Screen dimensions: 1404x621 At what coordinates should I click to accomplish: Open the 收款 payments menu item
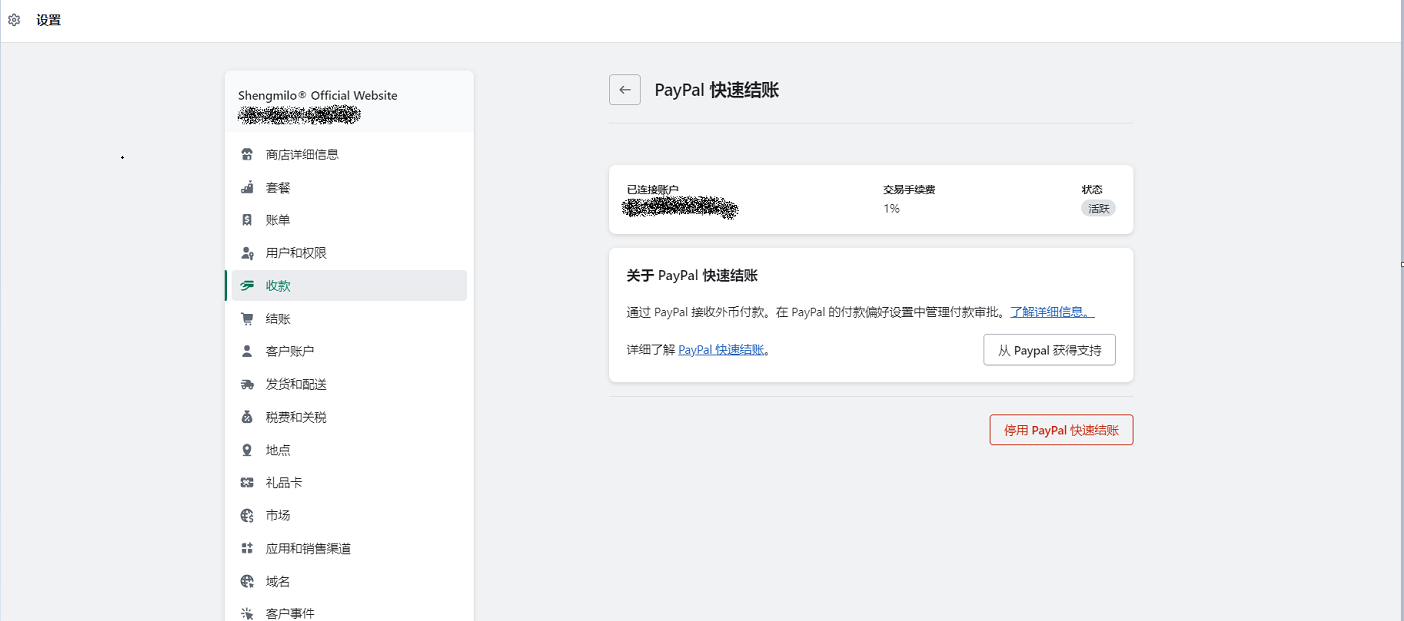[278, 286]
